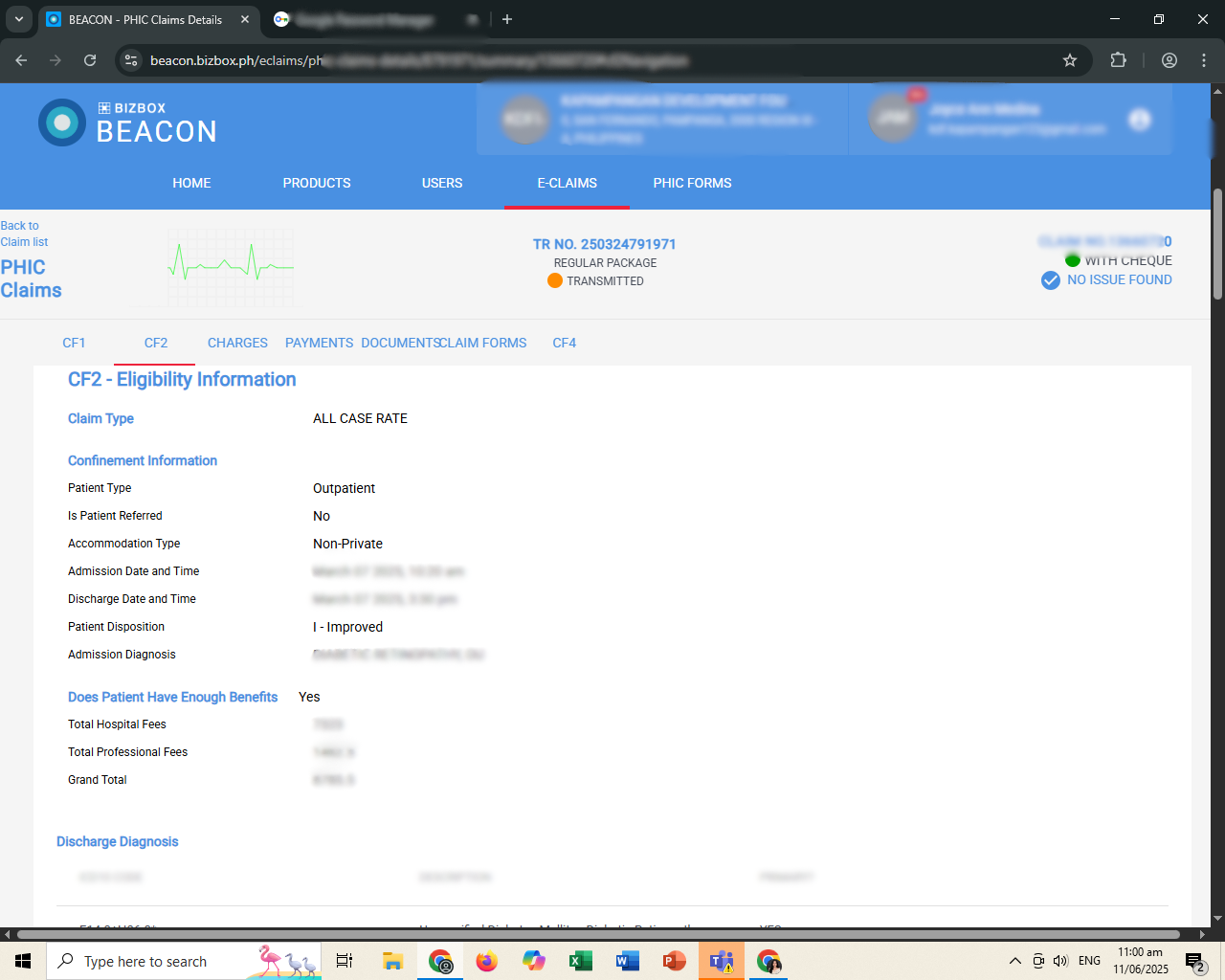Open a new browser tab
Image resolution: width=1225 pixels, height=980 pixels.
507,19
